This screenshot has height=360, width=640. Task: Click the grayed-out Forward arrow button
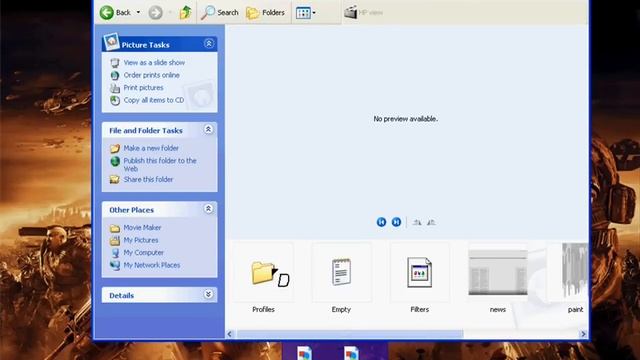click(156, 13)
